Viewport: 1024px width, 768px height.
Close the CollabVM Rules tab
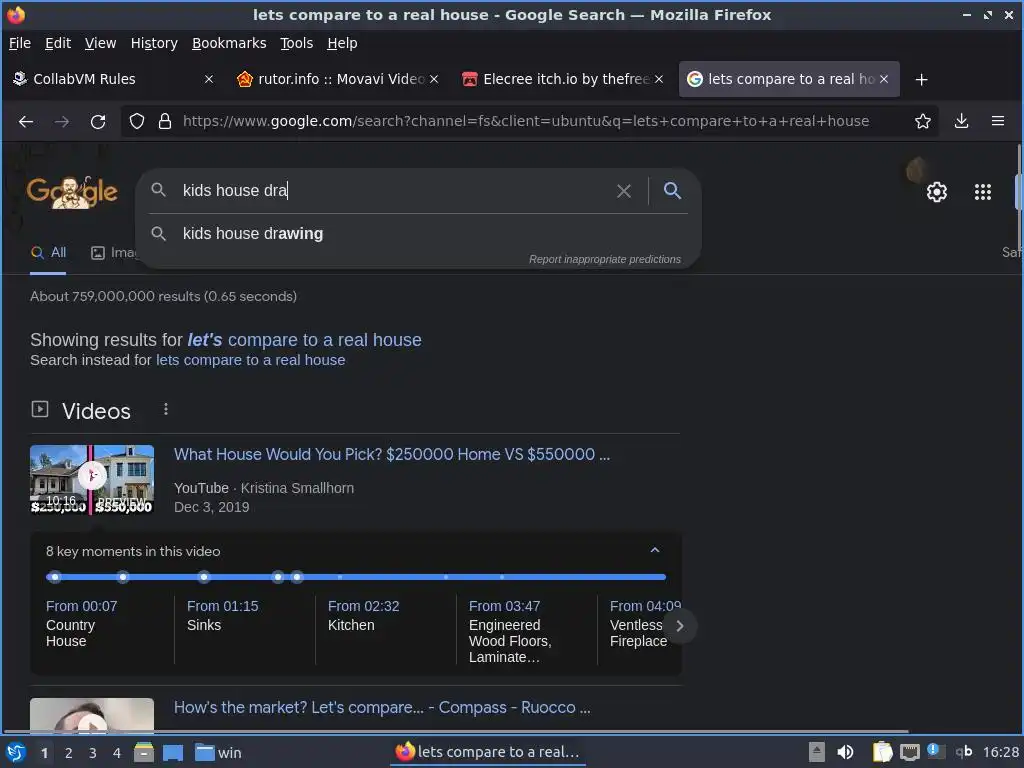point(209,79)
